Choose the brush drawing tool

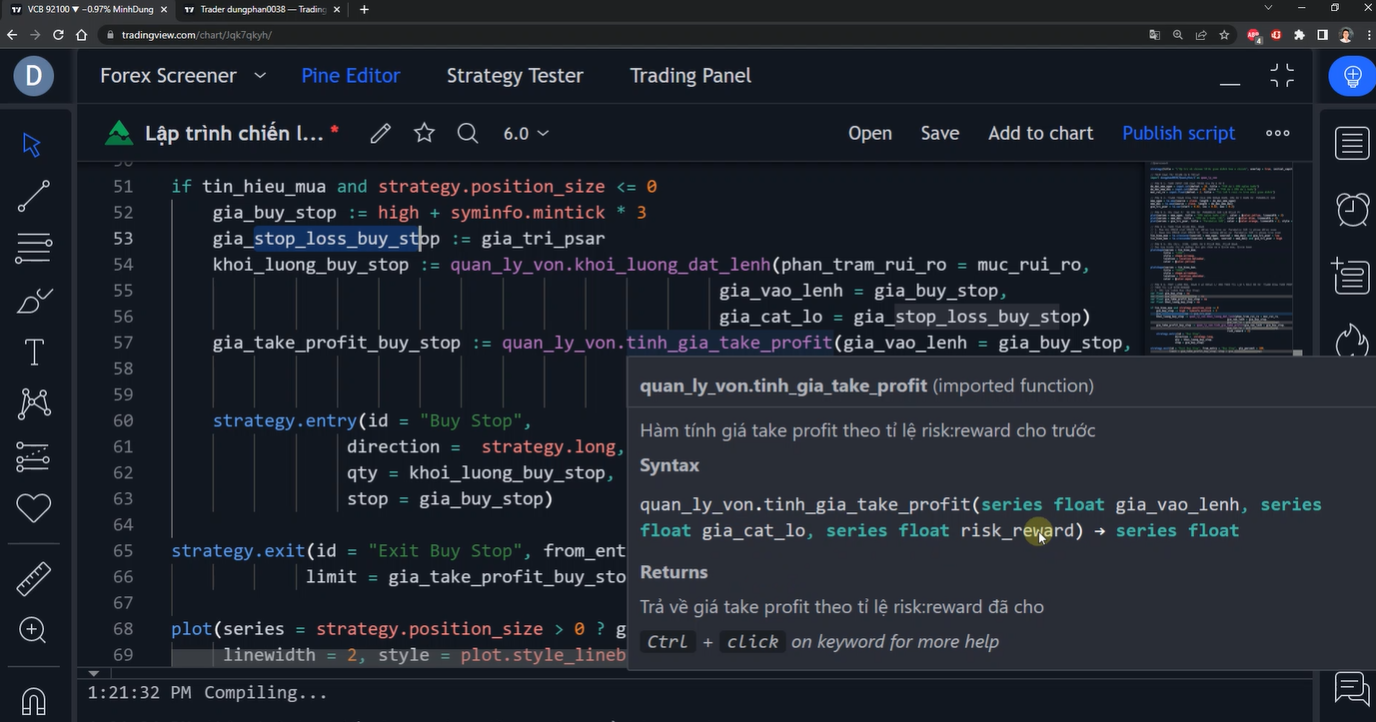(x=33, y=300)
